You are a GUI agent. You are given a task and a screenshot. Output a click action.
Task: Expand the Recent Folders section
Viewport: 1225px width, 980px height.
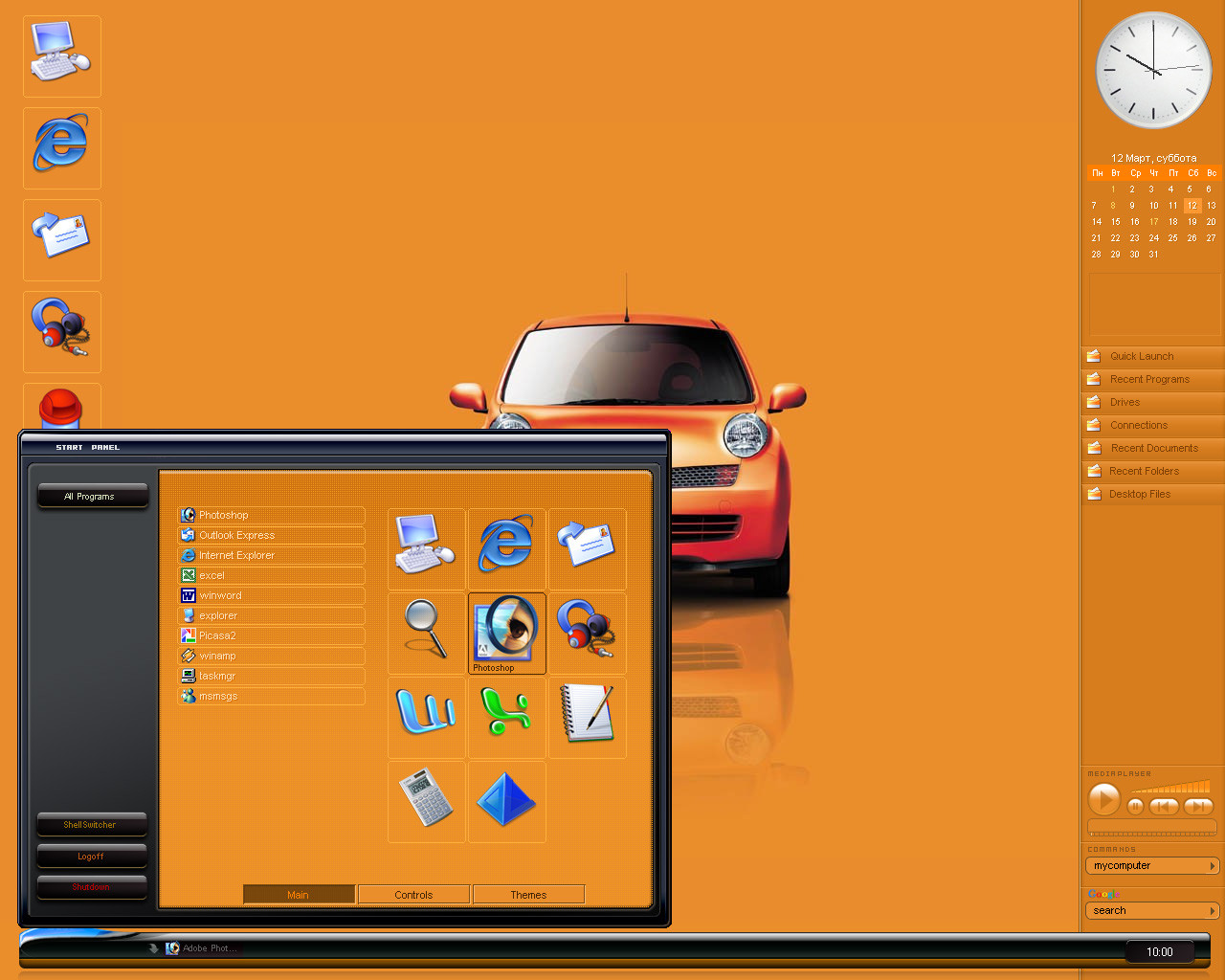pos(1153,471)
